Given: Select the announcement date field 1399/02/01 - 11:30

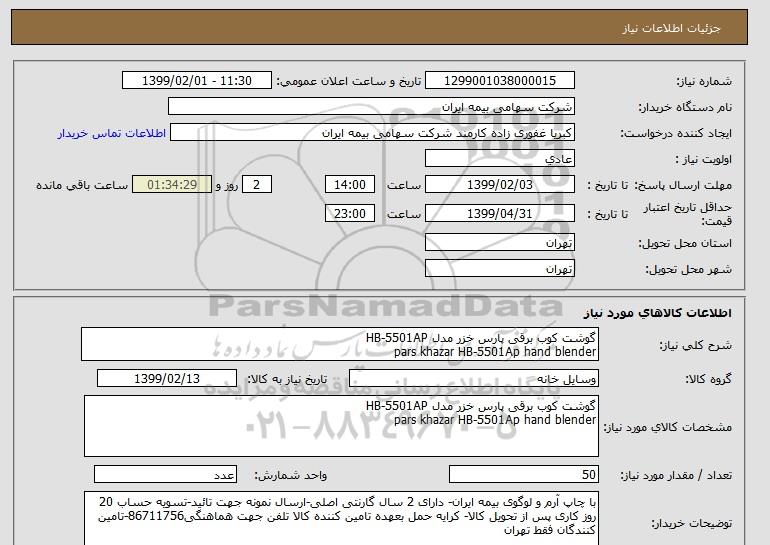Looking at the screenshot, I should [196, 81].
